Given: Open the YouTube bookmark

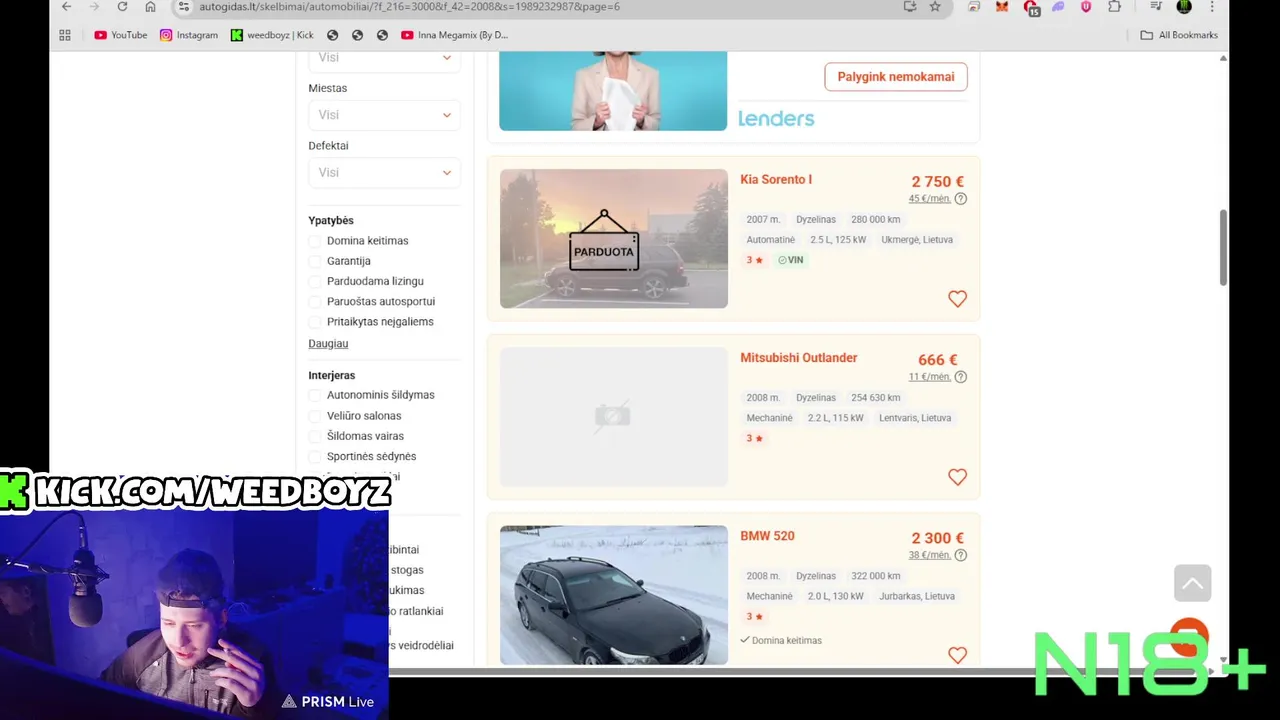Looking at the screenshot, I should click(120, 35).
